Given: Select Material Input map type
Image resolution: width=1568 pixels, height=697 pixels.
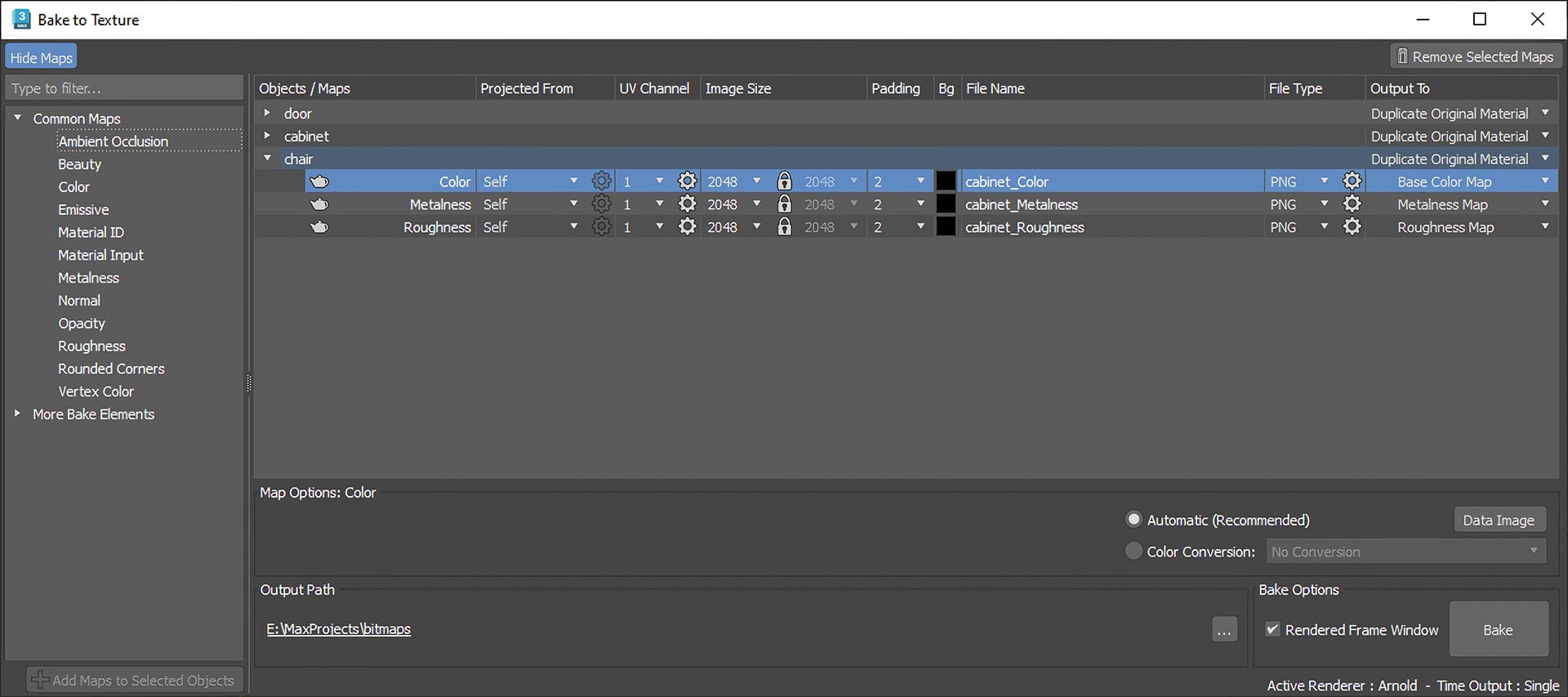Looking at the screenshot, I should click(100, 256).
